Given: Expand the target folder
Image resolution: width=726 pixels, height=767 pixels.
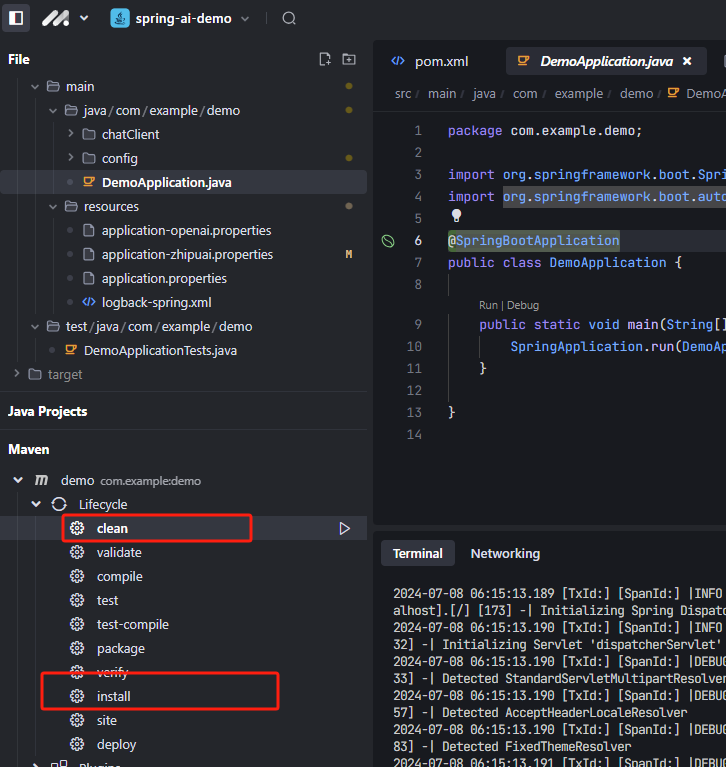Looking at the screenshot, I should [x=17, y=374].
